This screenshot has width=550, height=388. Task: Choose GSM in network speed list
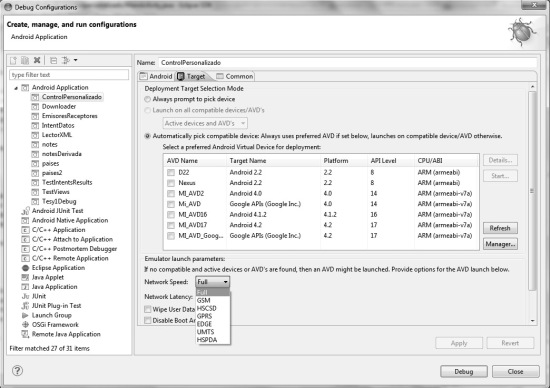click(x=213, y=300)
